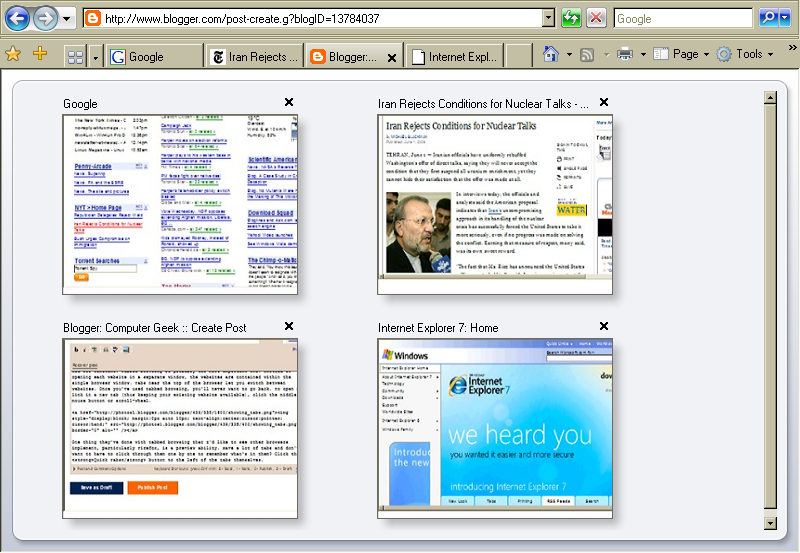Click the Home toolbar icon
This screenshot has width=800, height=553.
(x=551, y=54)
